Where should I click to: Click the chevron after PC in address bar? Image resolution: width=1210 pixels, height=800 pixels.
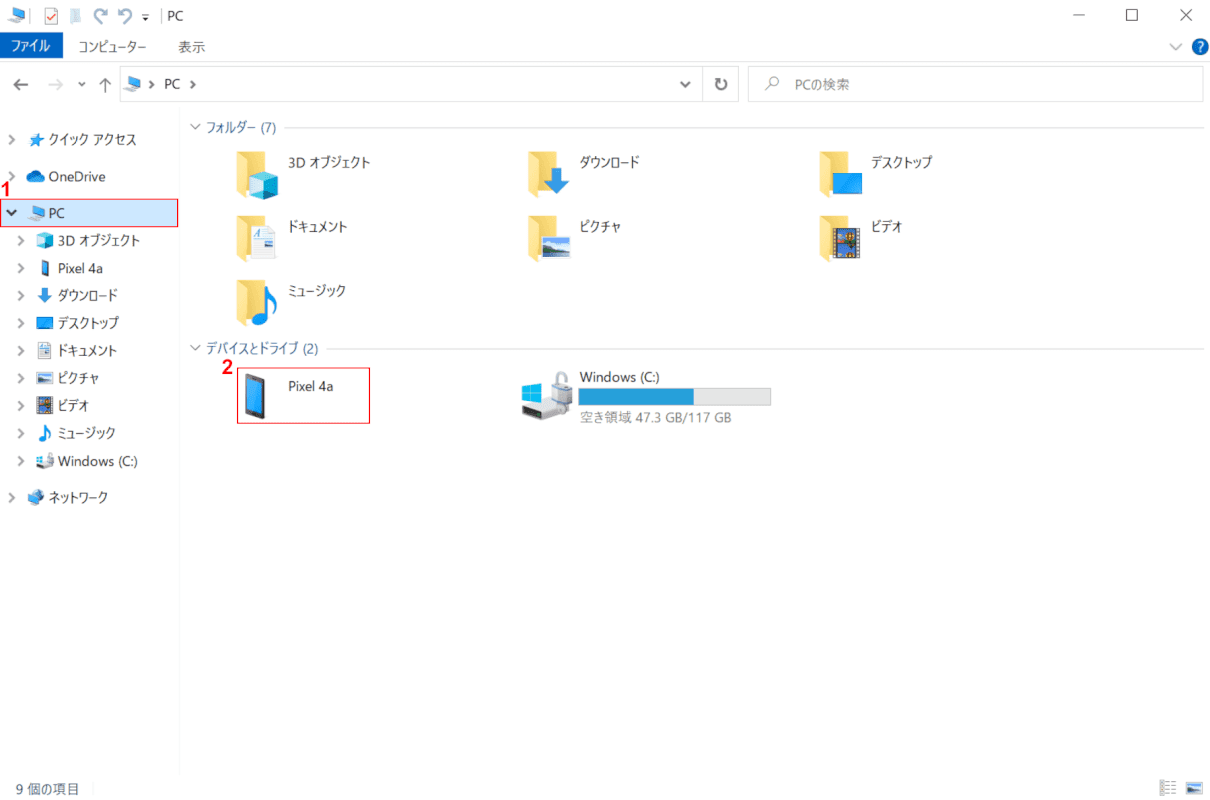[x=192, y=85]
